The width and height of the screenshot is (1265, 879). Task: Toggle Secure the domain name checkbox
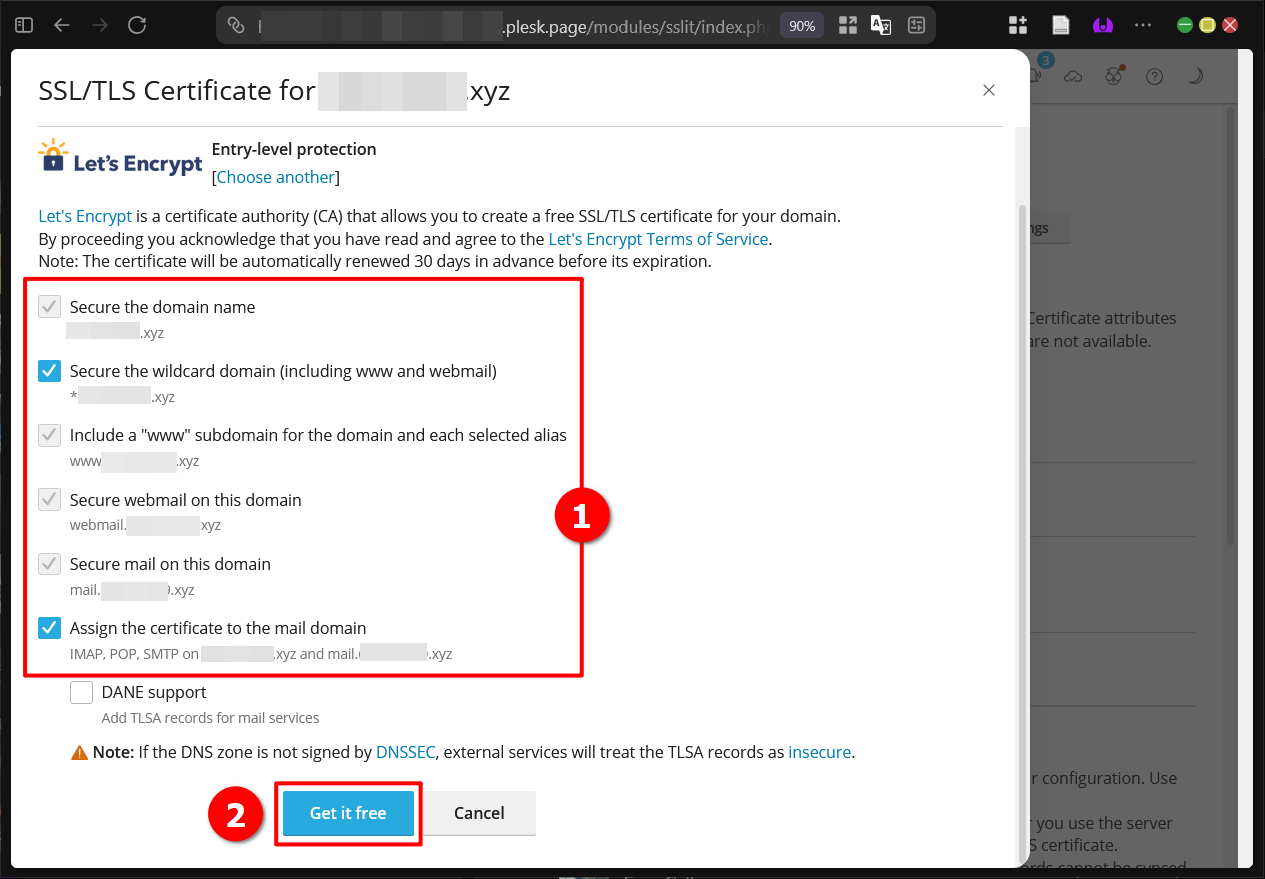(x=50, y=307)
